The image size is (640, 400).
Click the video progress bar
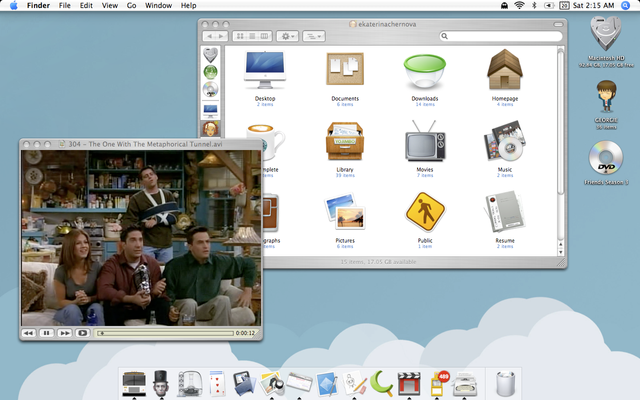coord(165,333)
